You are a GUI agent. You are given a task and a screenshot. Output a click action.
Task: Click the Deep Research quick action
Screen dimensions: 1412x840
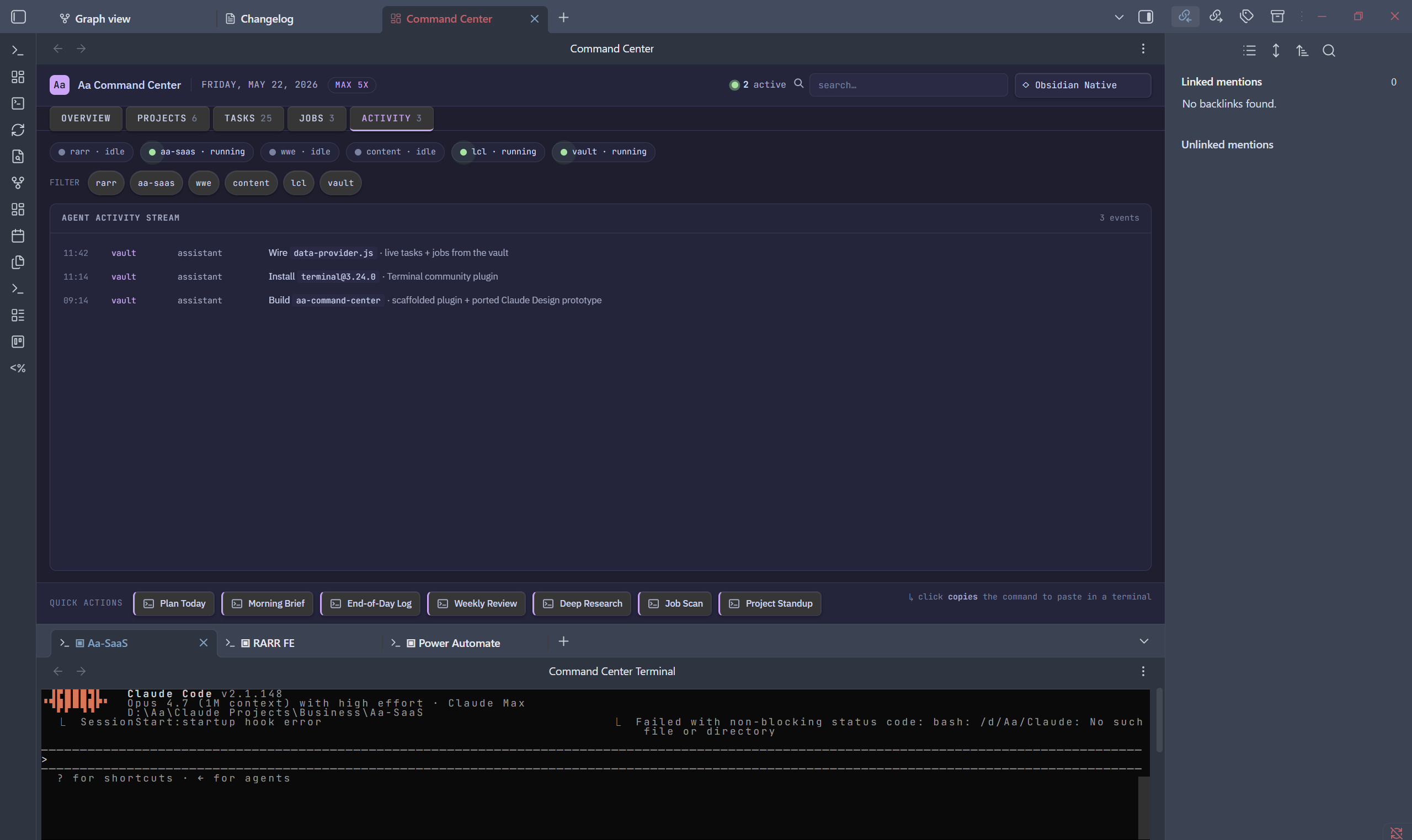582,603
